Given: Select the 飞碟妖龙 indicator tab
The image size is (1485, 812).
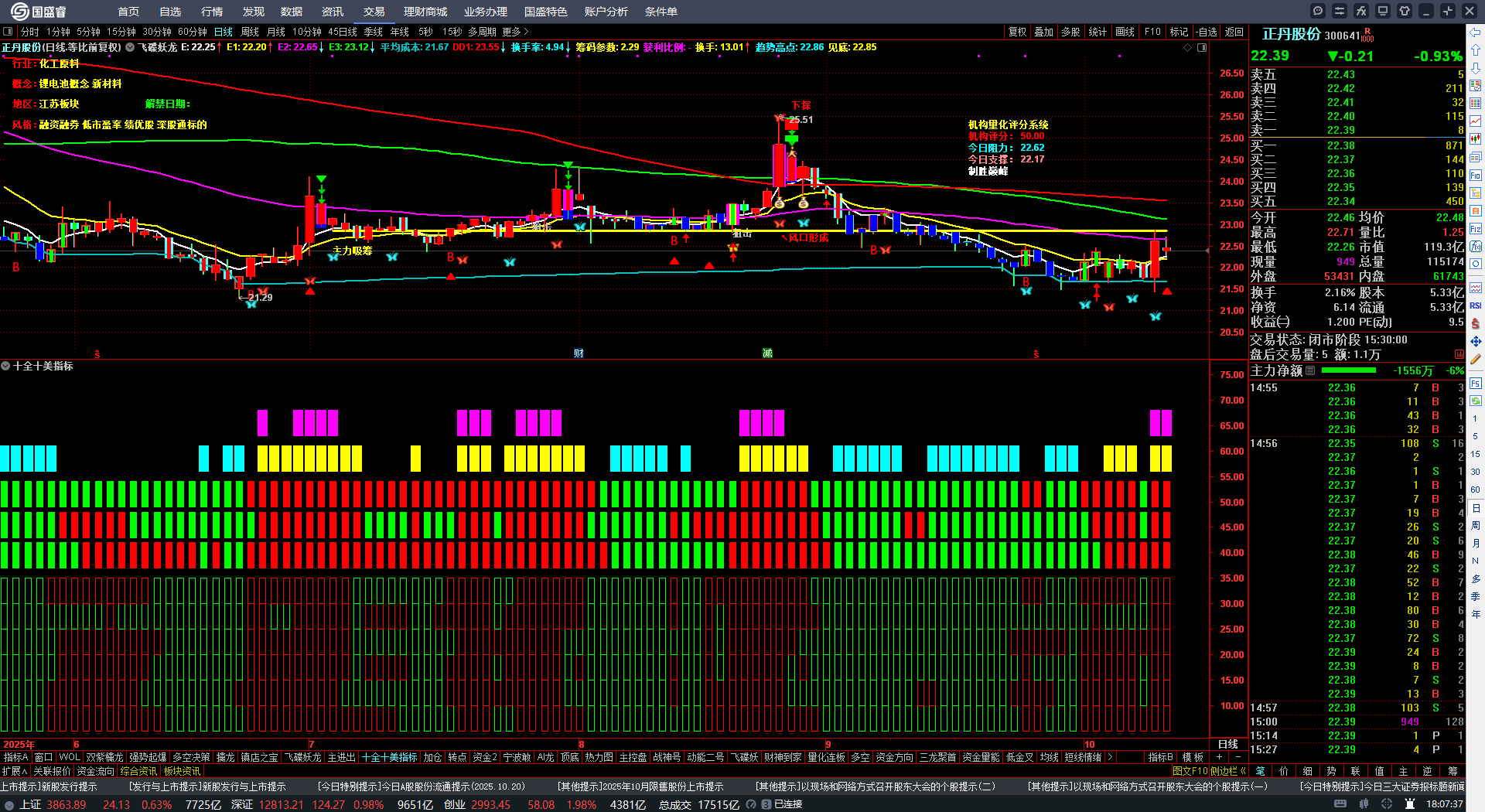Looking at the screenshot, I should [302, 757].
